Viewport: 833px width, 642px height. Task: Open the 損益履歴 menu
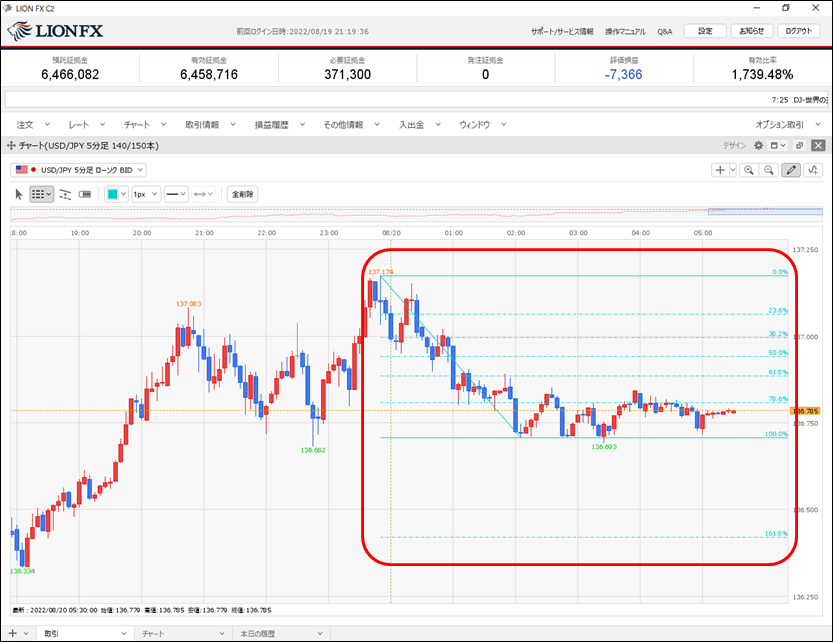279,125
